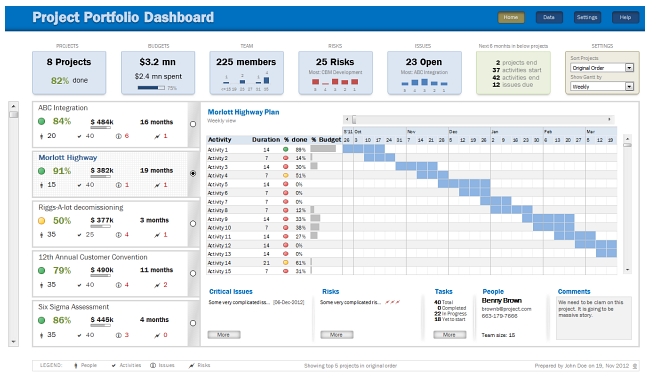Viewport: 663px width, 378px height.
Task: Open the Sort Projects dropdown arrow
Action: click(x=629, y=68)
